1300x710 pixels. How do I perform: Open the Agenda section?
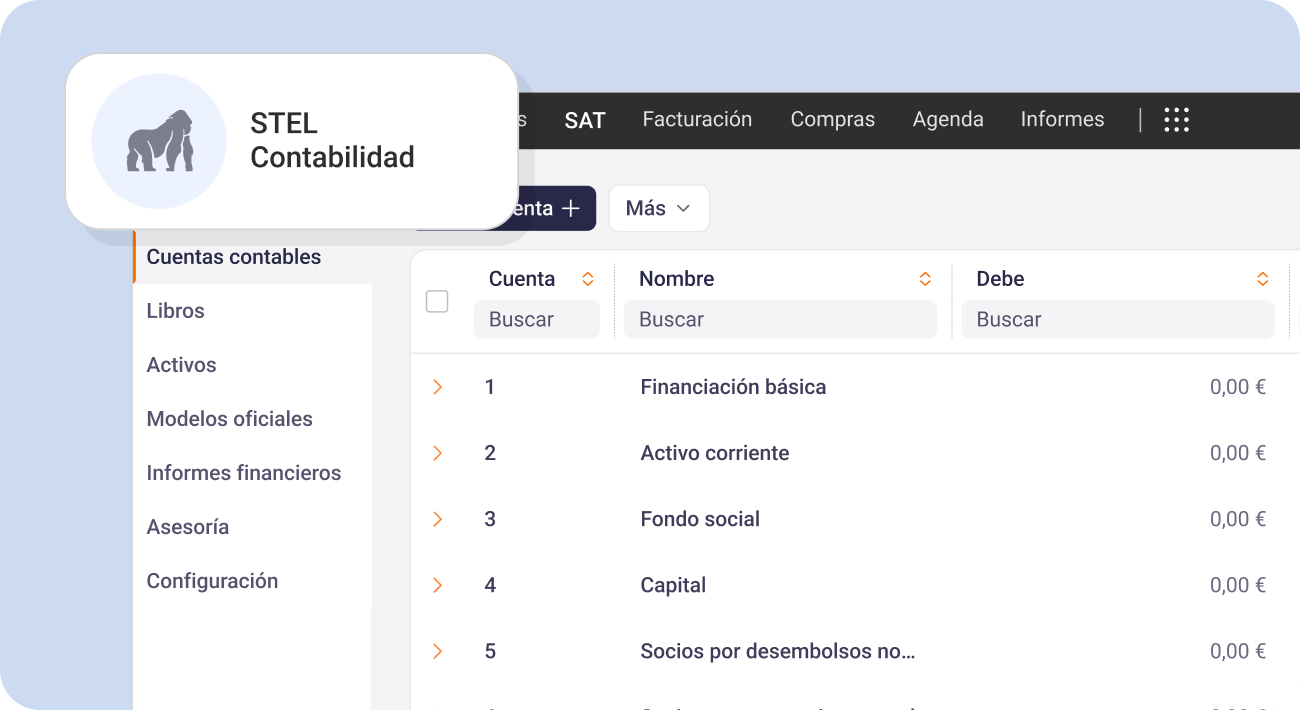(947, 119)
